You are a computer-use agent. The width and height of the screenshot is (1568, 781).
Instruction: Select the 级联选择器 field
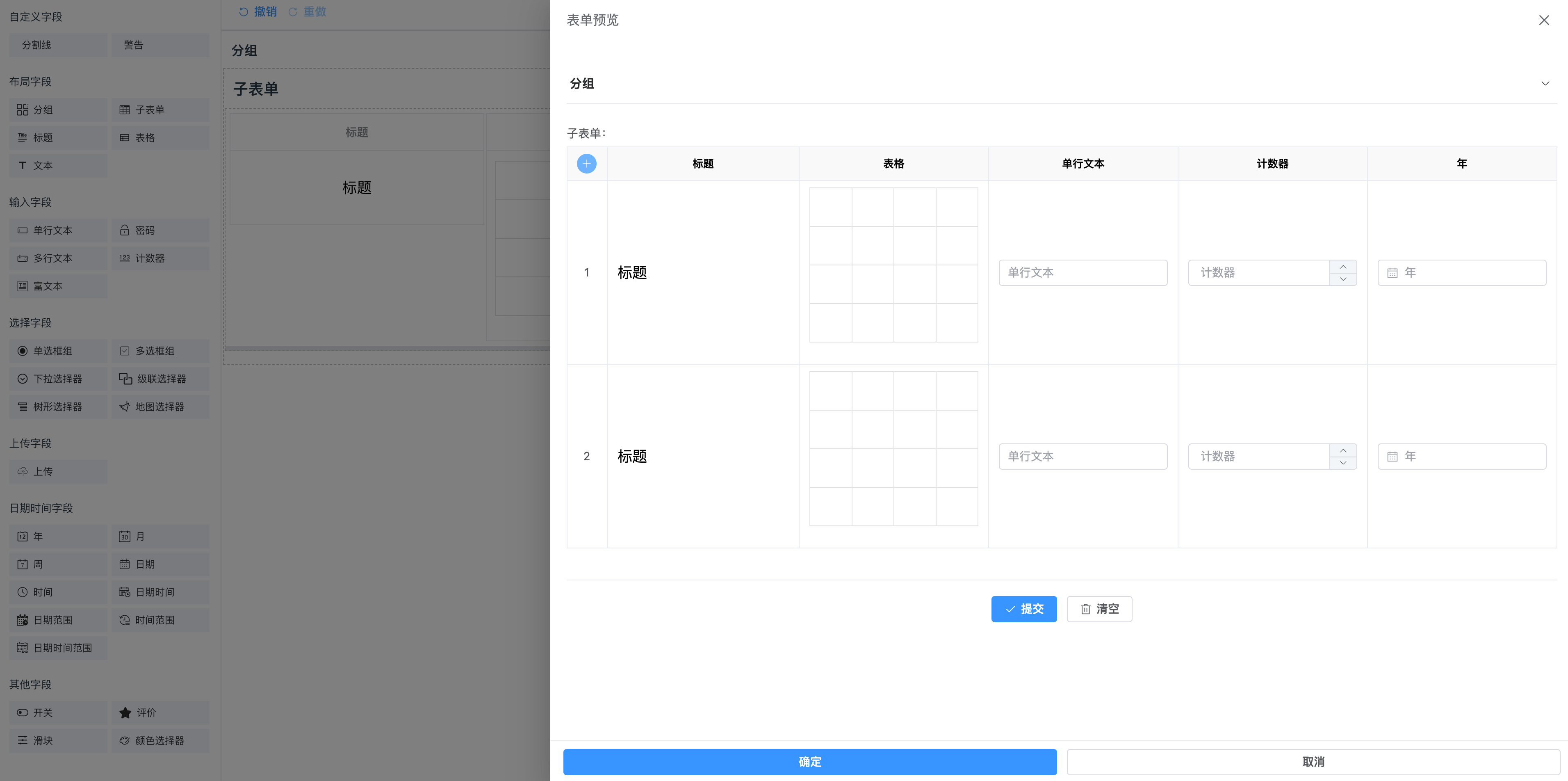click(x=160, y=379)
